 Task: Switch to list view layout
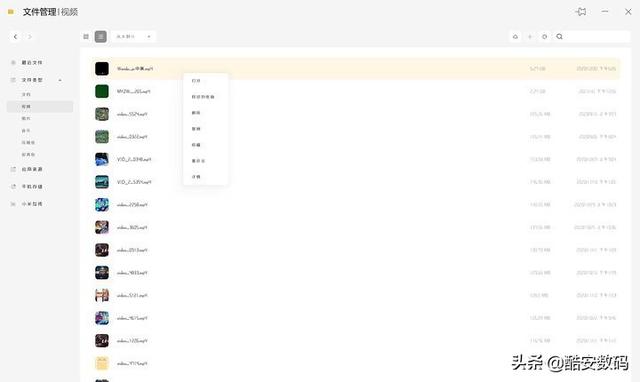[101, 37]
